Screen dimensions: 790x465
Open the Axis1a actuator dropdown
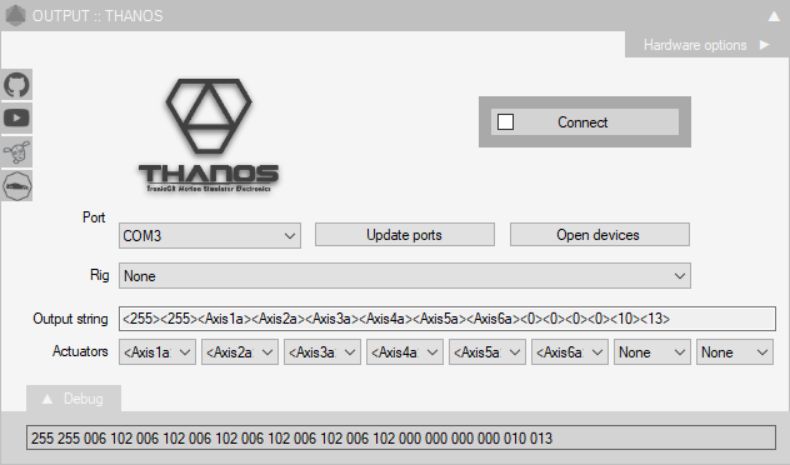[x=157, y=352]
